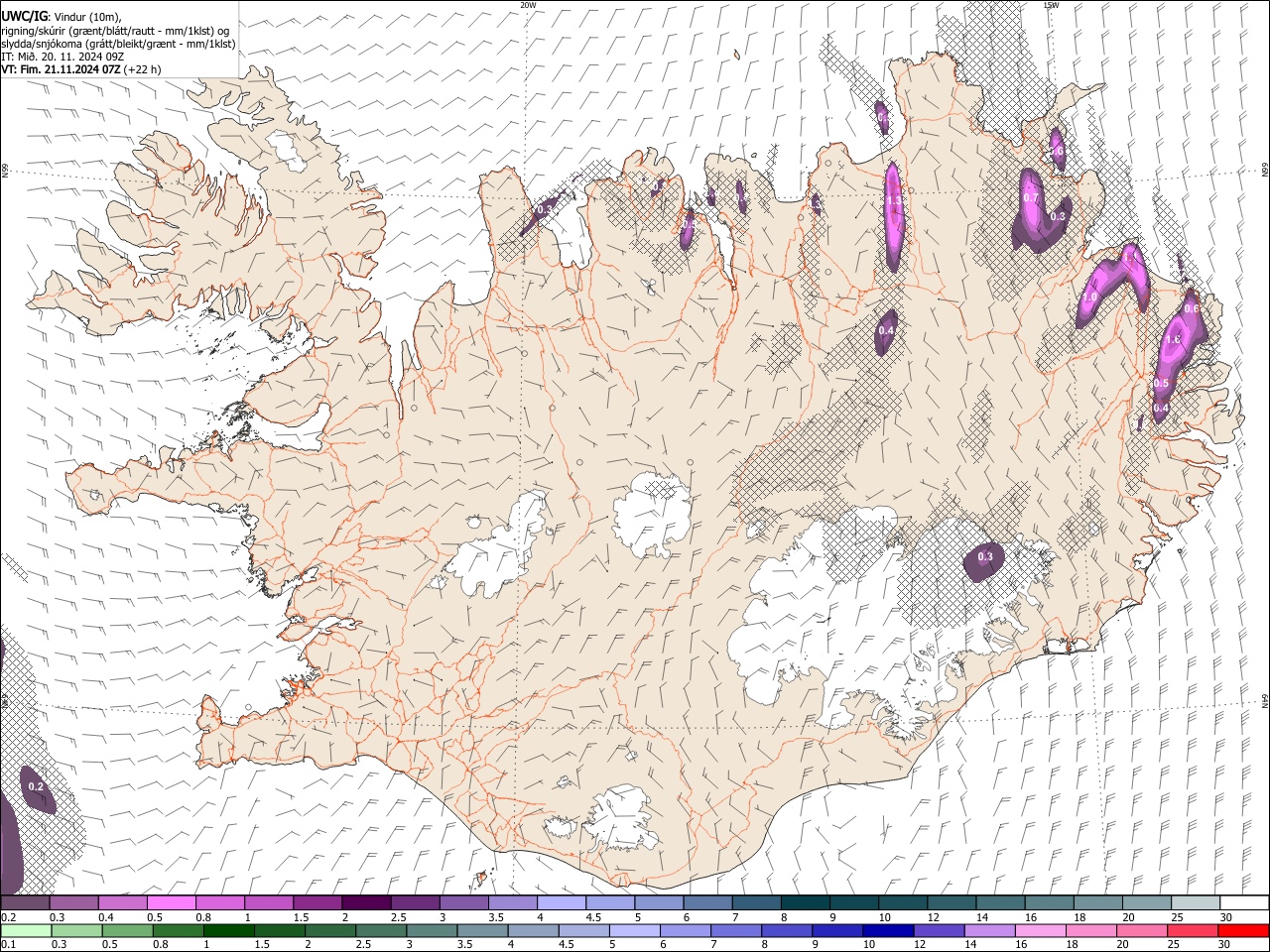Click the UWC/IG title text
1270x952 pixels.
[24, 16]
